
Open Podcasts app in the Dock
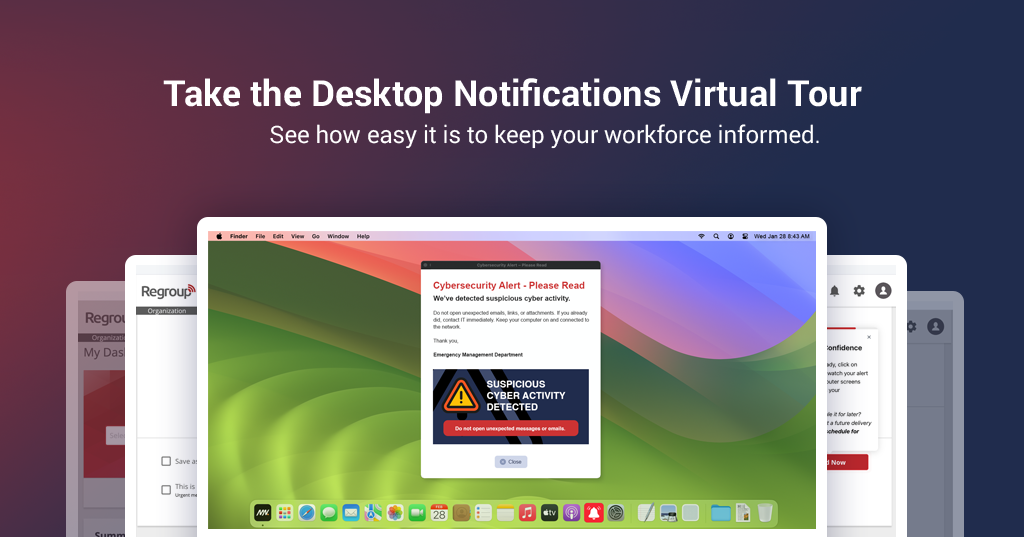(x=571, y=513)
